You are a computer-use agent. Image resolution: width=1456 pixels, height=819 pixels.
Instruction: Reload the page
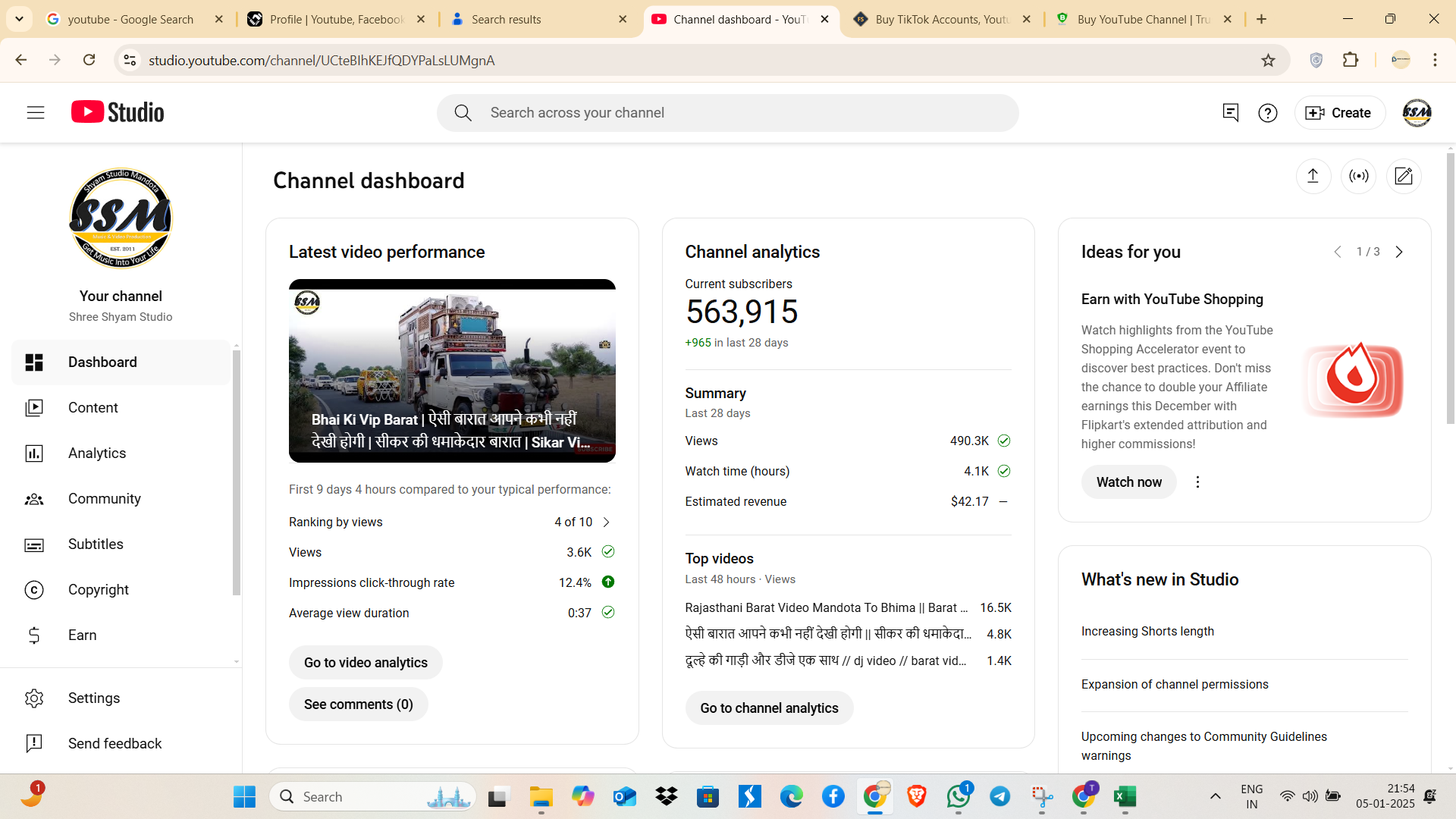(89, 60)
